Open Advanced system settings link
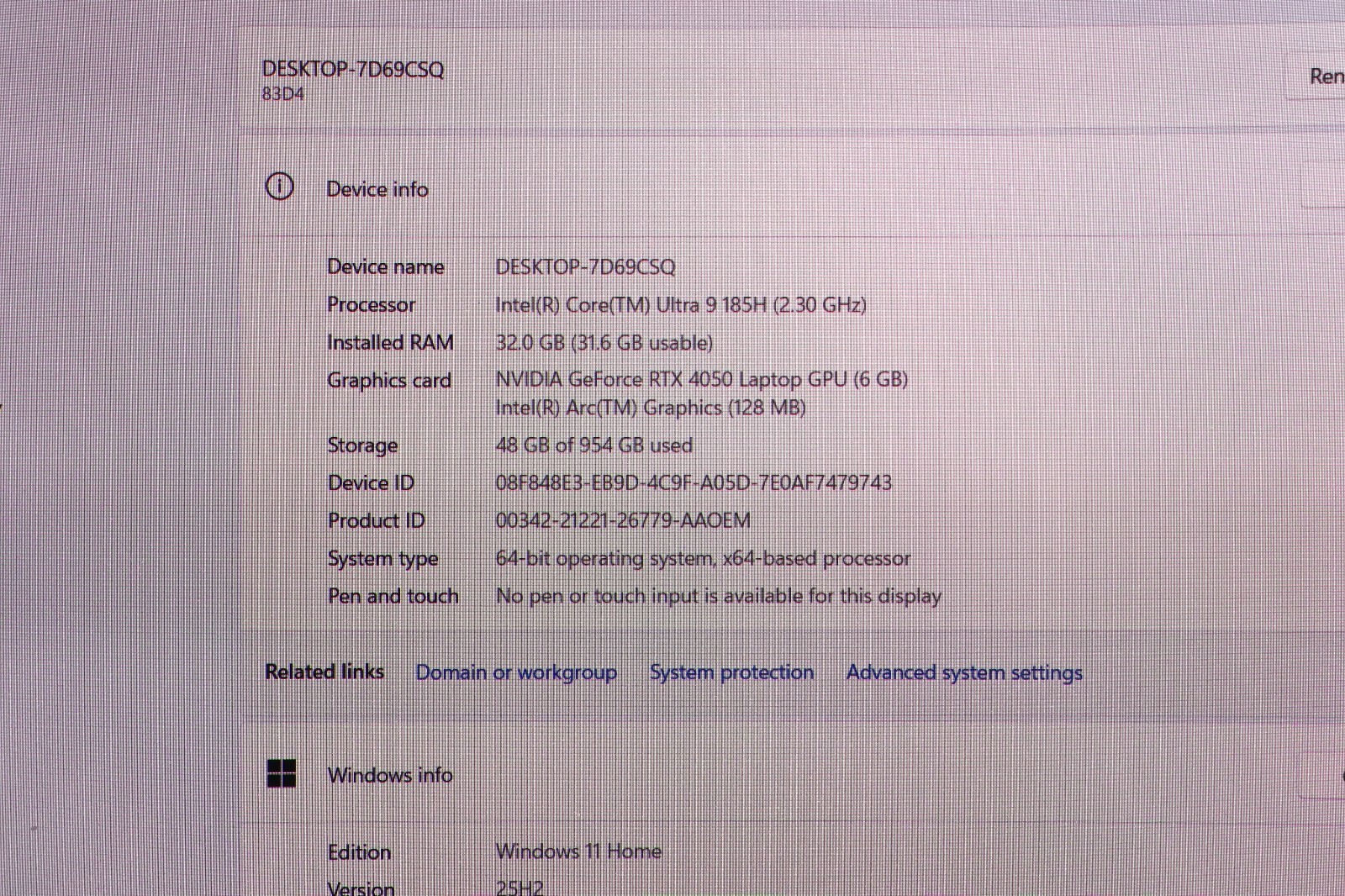The width and height of the screenshot is (1345, 896). click(964, 673)
